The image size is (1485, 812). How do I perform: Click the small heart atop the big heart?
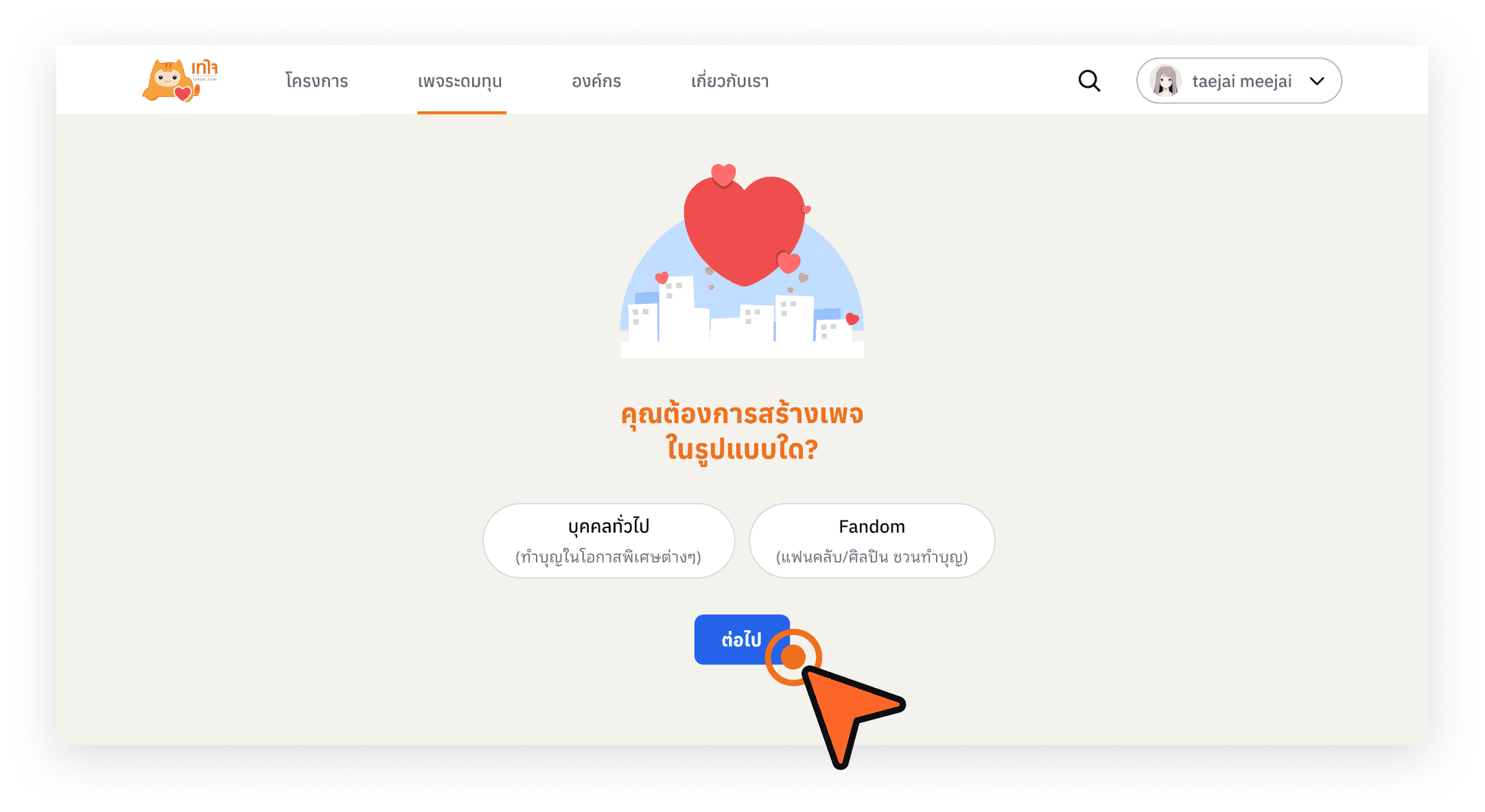point(723,174)
